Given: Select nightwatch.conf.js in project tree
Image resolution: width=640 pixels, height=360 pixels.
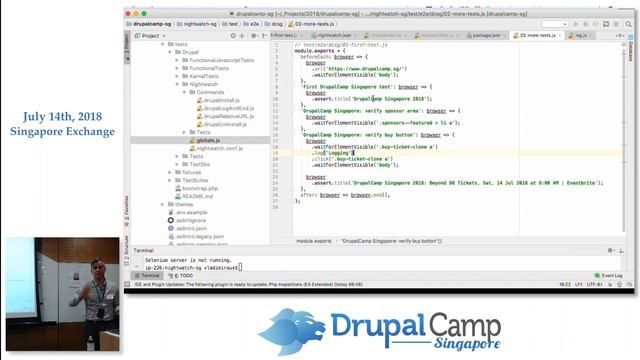Looking at the screenshot, I should click(x=216, y=148).
